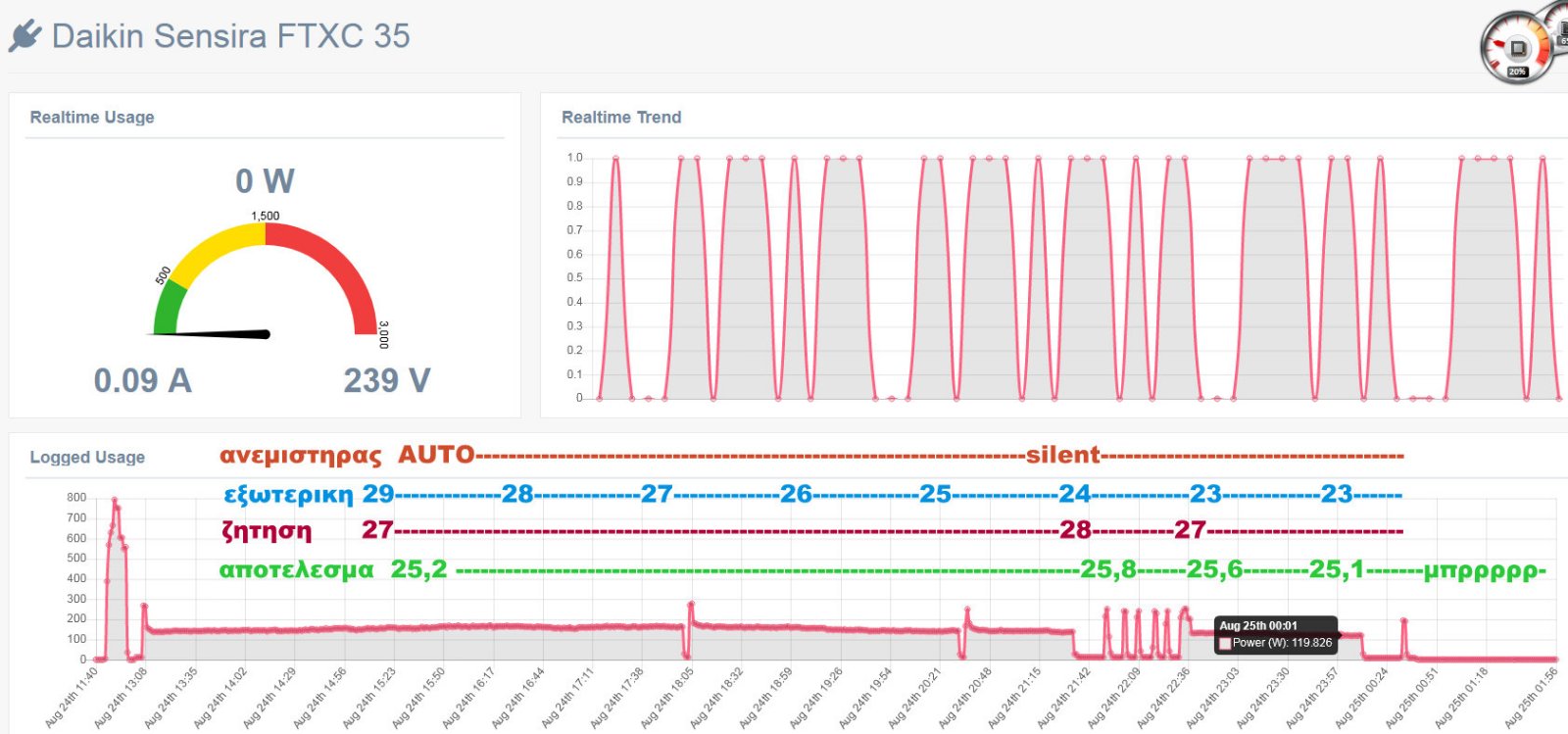The width and height of the screenshot is (1568, 734).
Task: Click the Aug 24th 11:40 time axis label
Action: click(73, 699)
